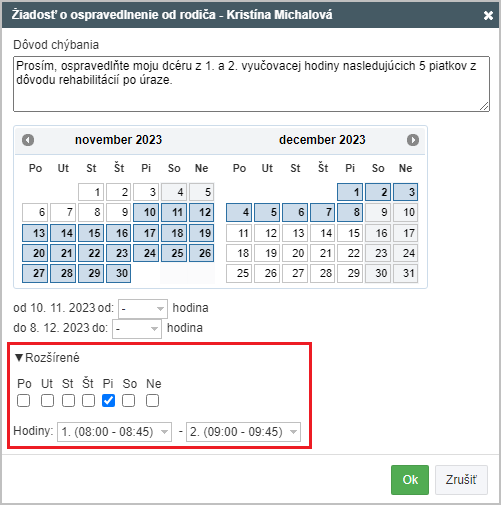The height and width of the screenshot is (505, 501).
Task: Collapse the Rozšírené section
Action: [x=48, y=358]
